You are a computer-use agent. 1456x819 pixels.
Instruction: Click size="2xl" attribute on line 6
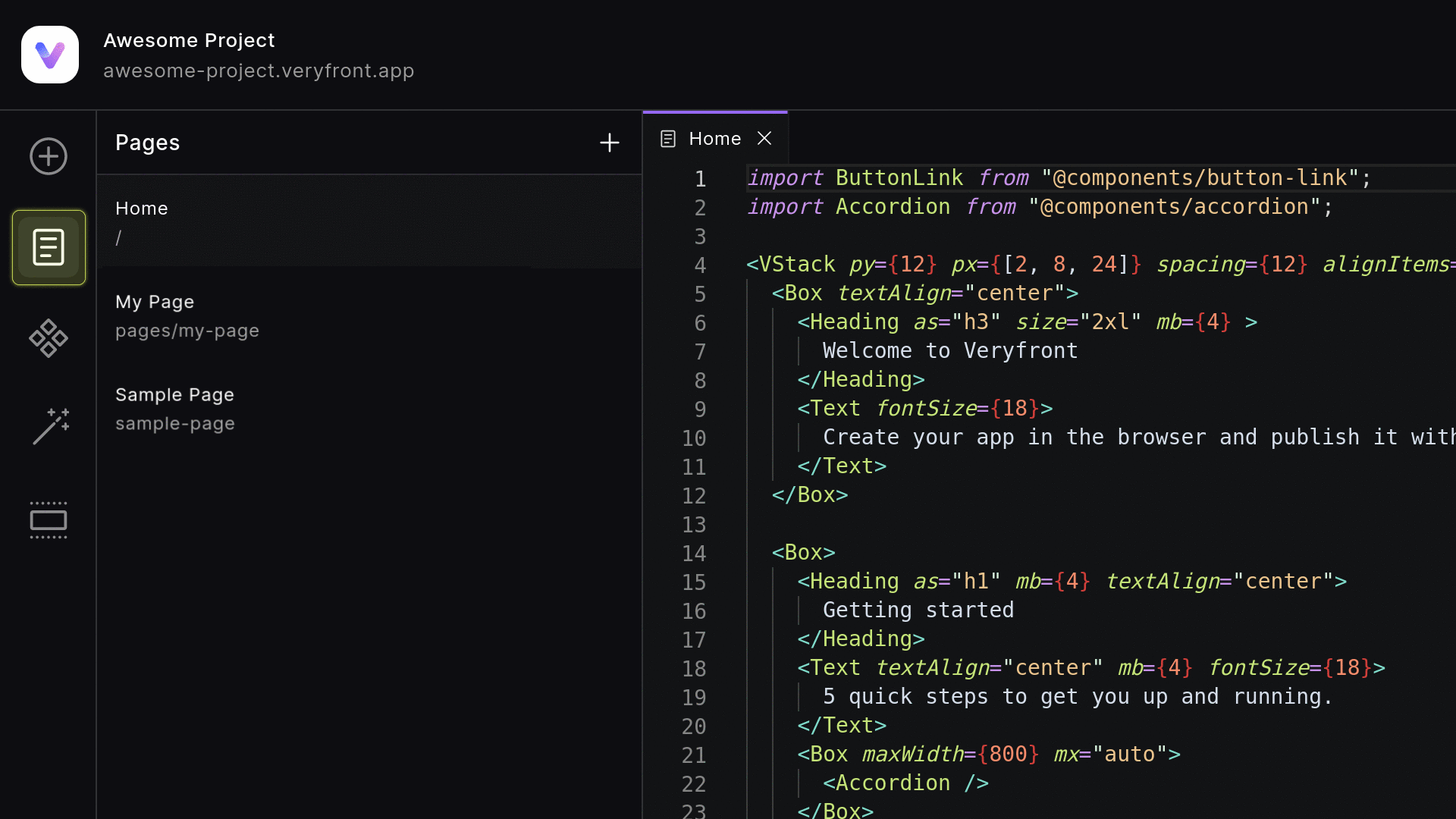click(x=1078, y=322)
